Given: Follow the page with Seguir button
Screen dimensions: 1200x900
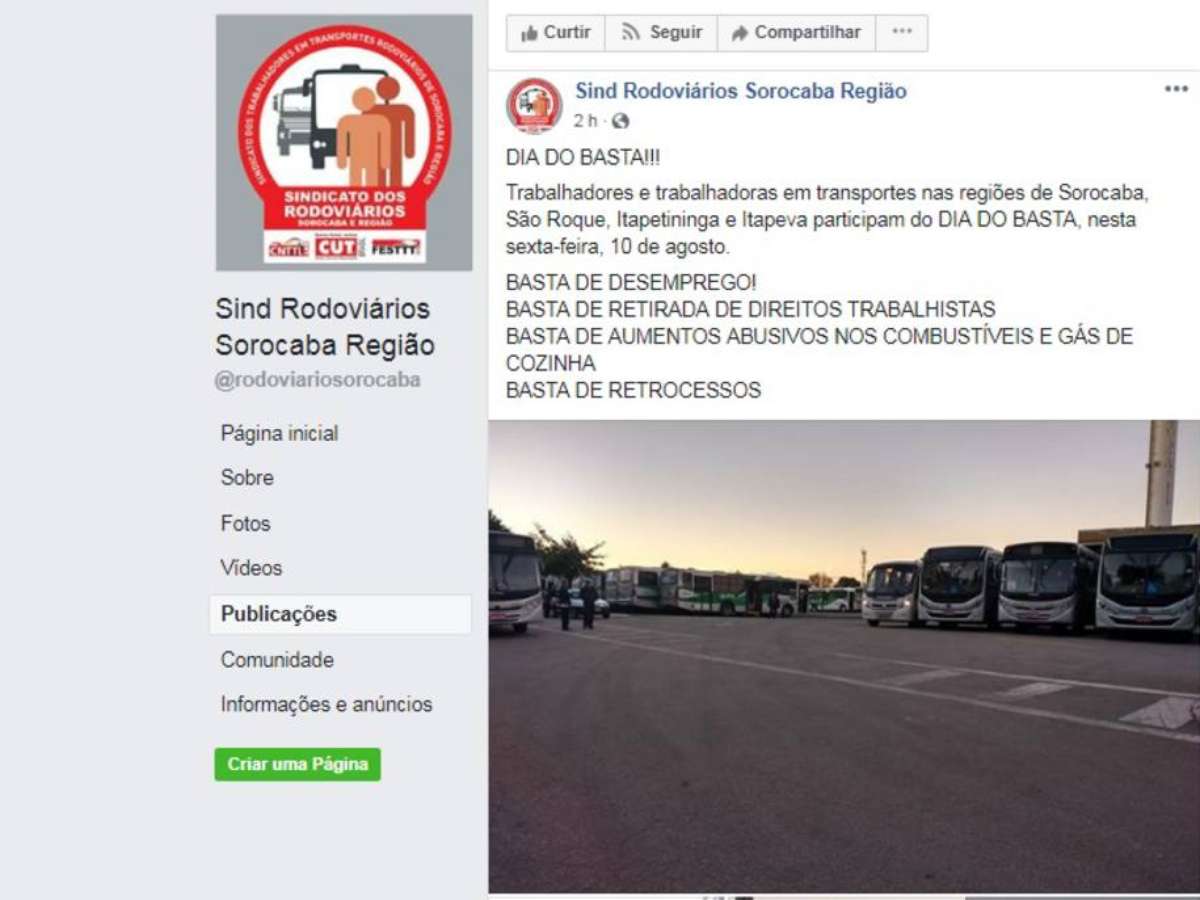Looking at the screenshot, I should (x=661, y=33).
